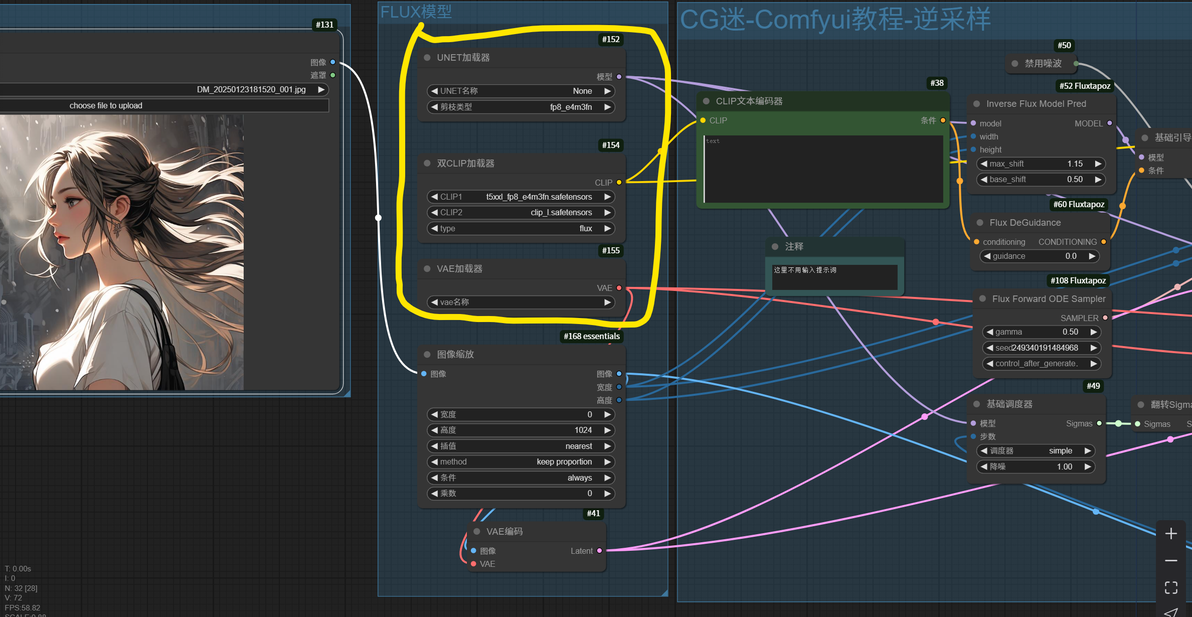
Task: Click the loaded girl image preview
Action: coord(122,252)
